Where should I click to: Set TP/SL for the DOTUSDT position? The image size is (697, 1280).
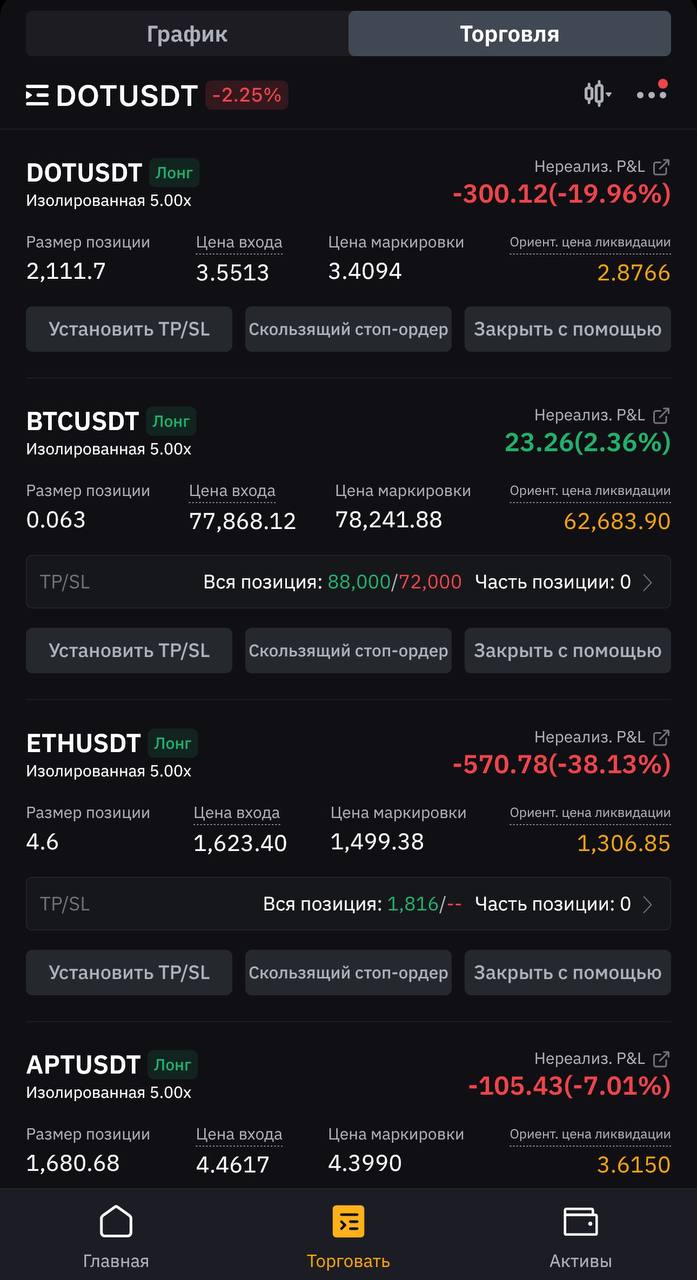[x=129, y=329]
